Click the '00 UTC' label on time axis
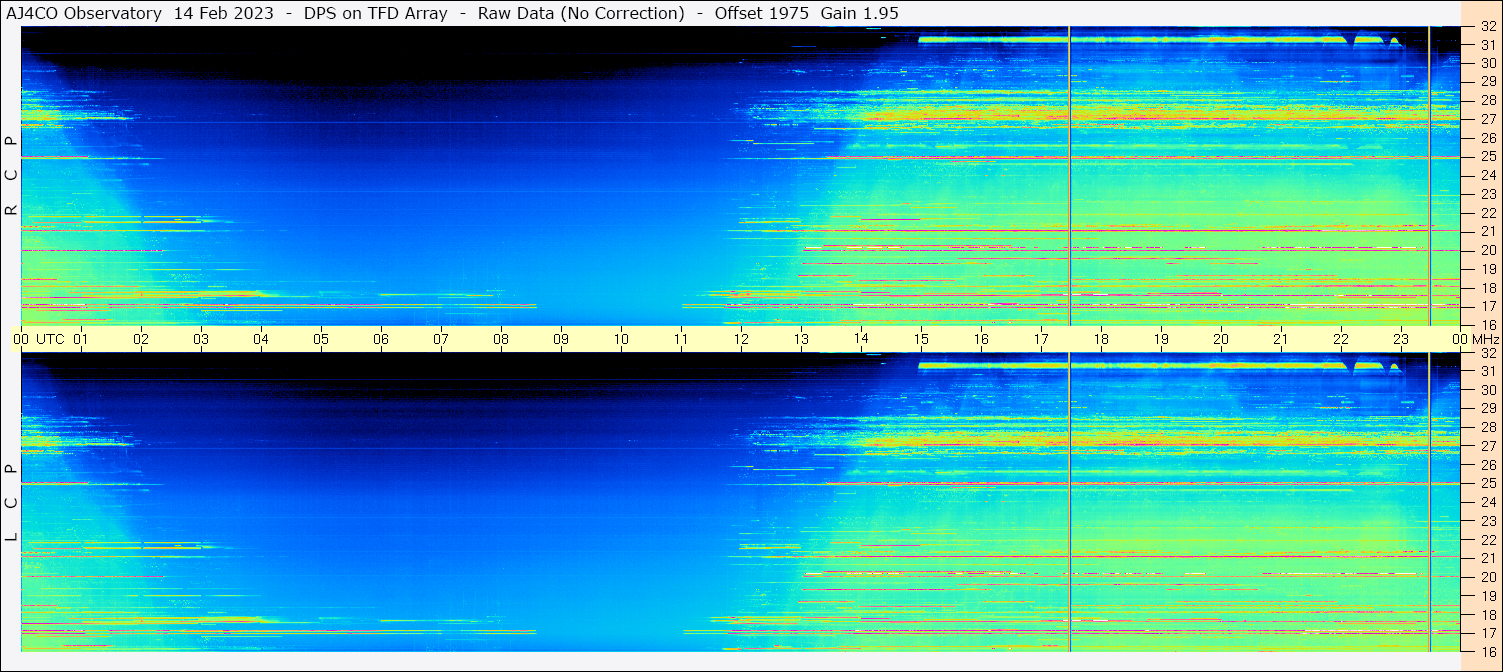 (39, 339)
